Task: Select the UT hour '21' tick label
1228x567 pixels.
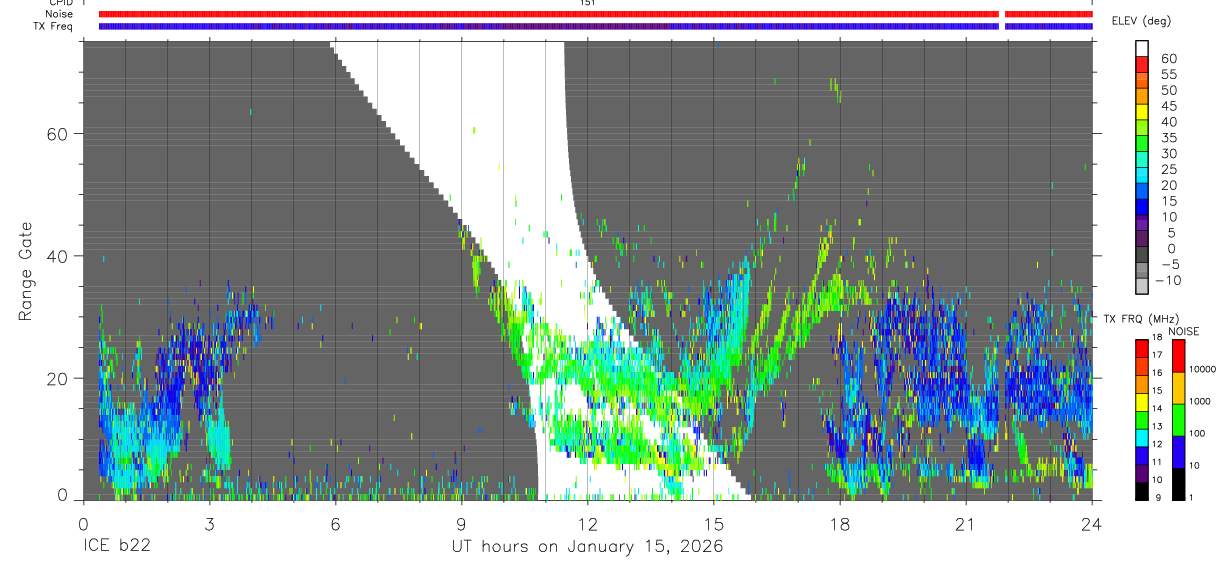Action: point(966,525)
